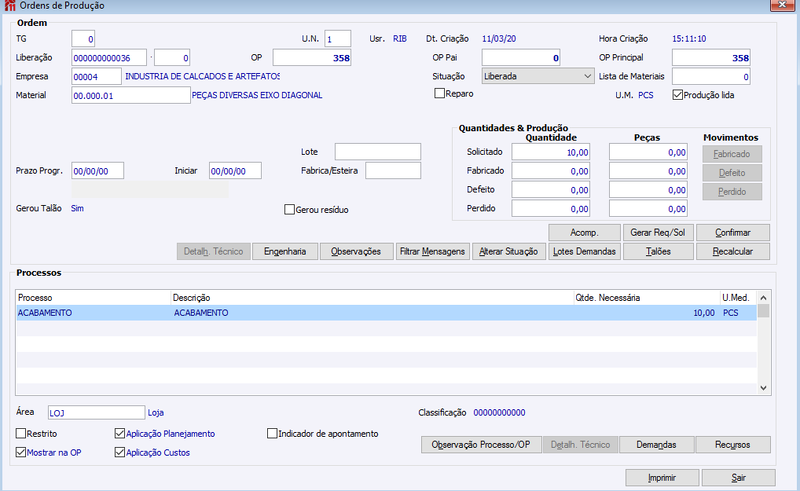
Task: Click the Iniciar date field
Action: pos(235,171)
